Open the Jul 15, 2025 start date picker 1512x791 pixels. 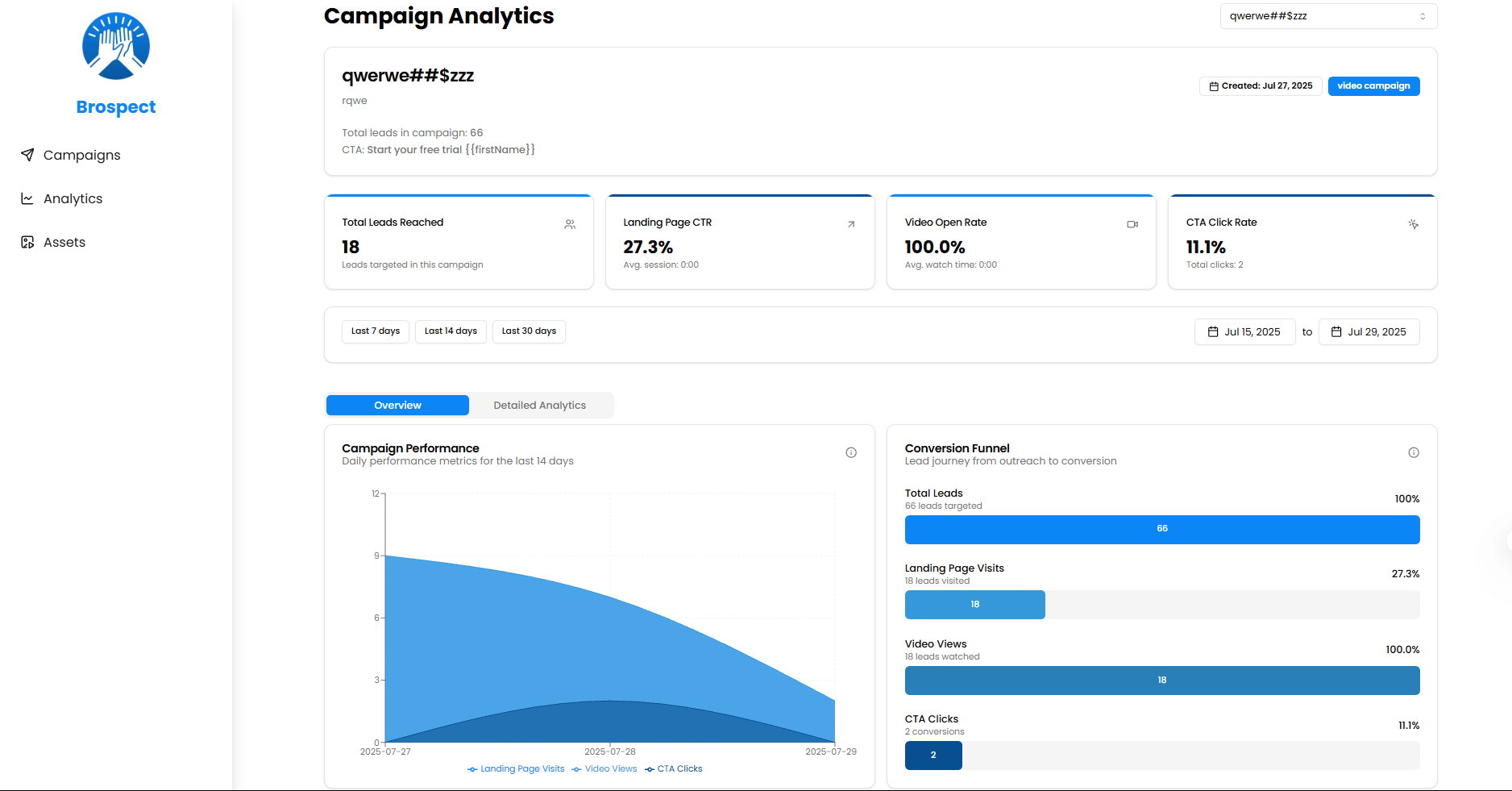click(1244, 331)
